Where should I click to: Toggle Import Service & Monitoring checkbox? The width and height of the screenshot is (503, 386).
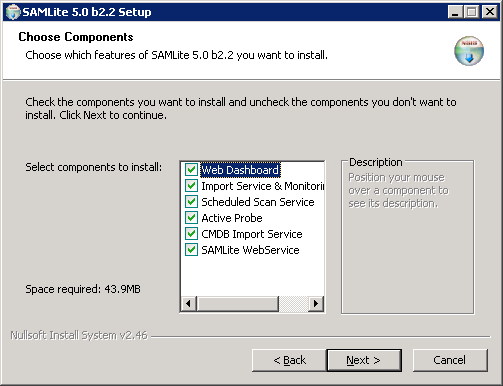tap(191, 186)
